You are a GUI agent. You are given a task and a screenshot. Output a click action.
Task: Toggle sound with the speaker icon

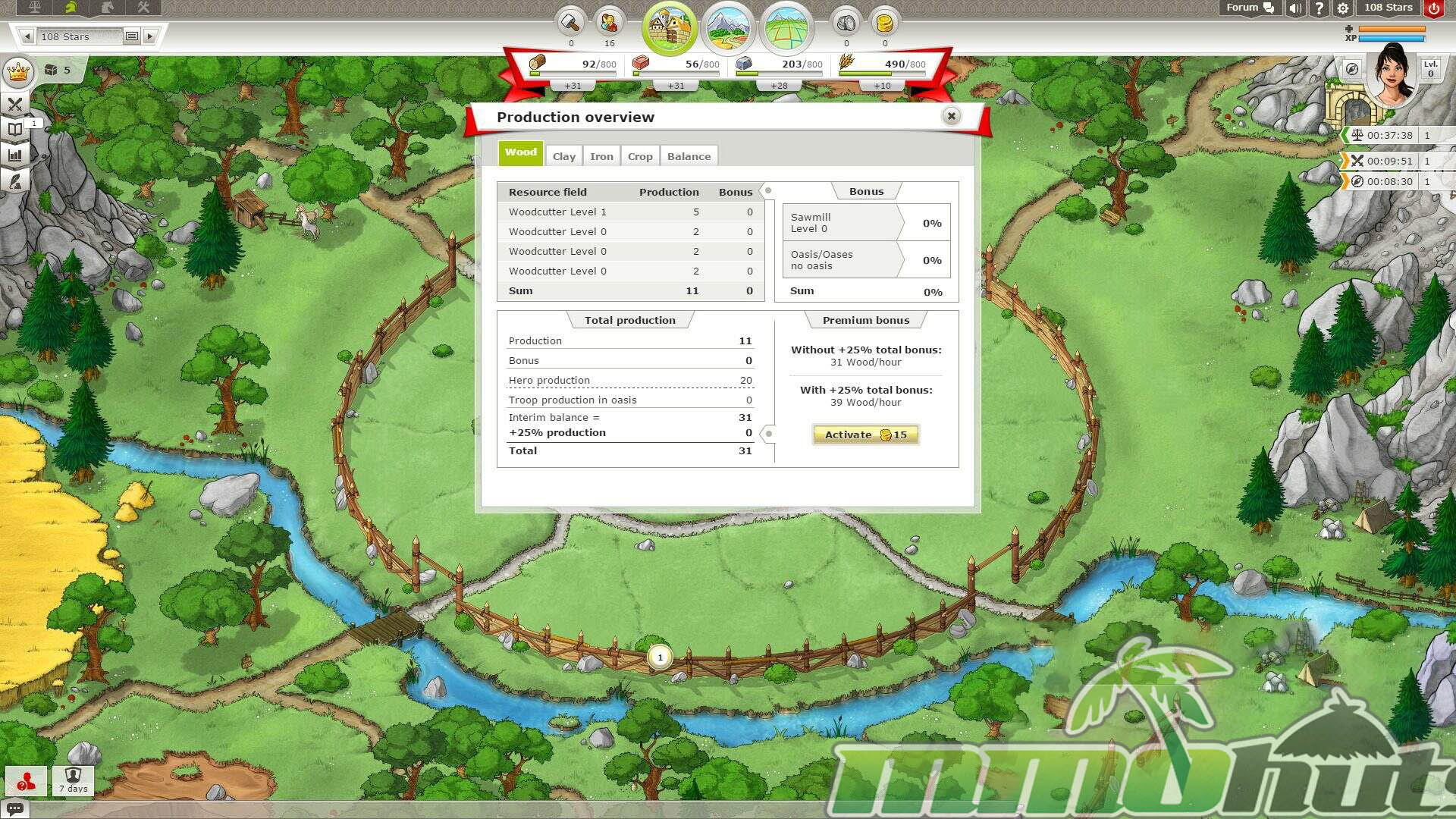click(1295, 8)
